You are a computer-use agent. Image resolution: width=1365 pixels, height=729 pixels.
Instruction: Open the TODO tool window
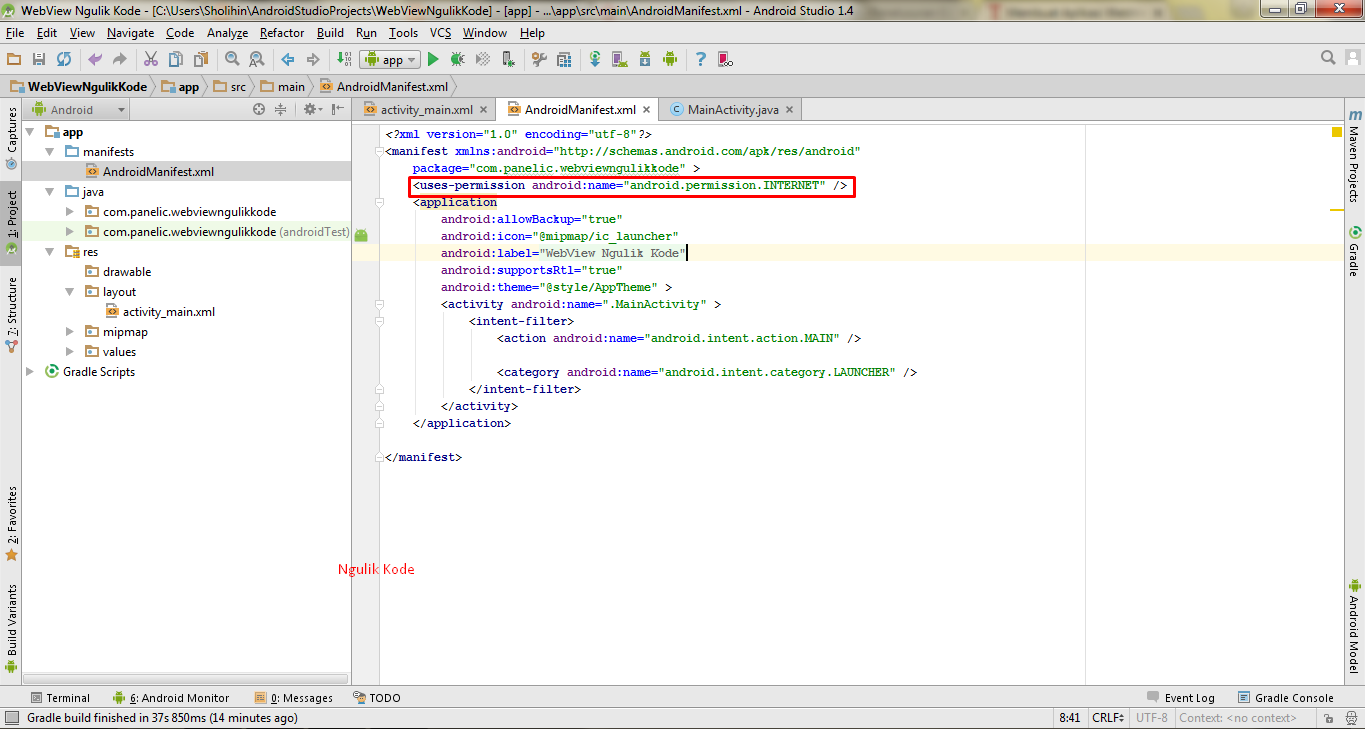click(x=377, y=698)
